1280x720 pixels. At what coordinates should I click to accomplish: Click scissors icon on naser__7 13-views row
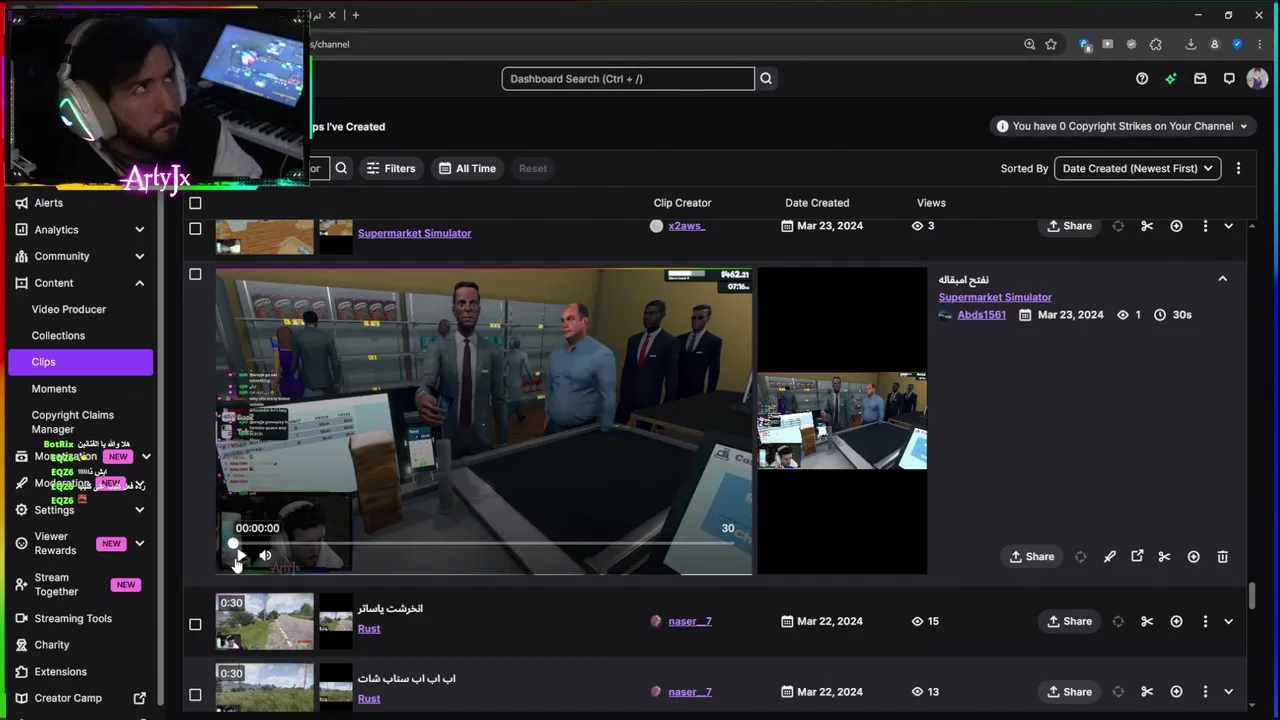pos(1147,692)
